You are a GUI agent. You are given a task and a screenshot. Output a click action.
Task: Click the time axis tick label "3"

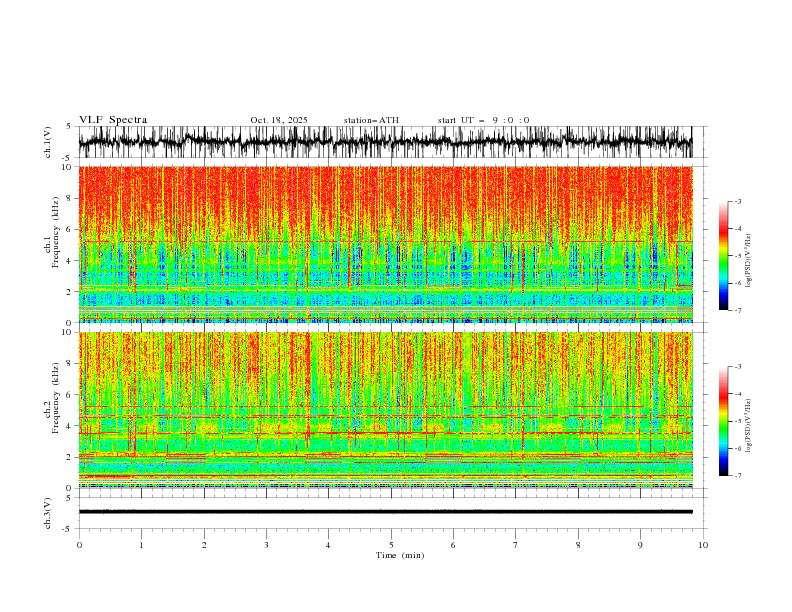pos(266,545)
